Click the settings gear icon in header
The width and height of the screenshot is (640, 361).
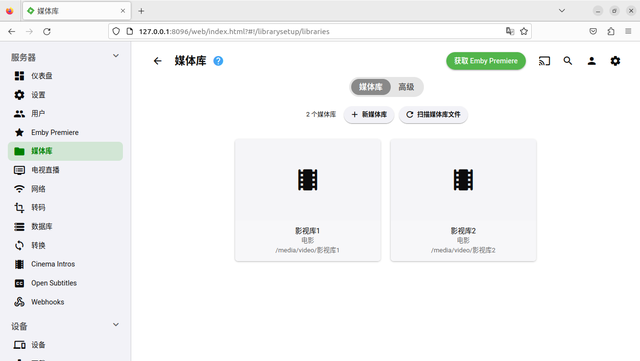pos(615,61)
